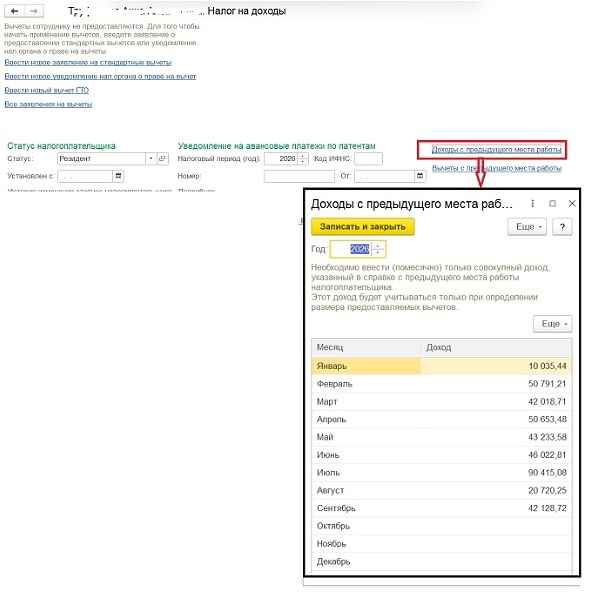Click Записать и закрыть button

(363, 227)
